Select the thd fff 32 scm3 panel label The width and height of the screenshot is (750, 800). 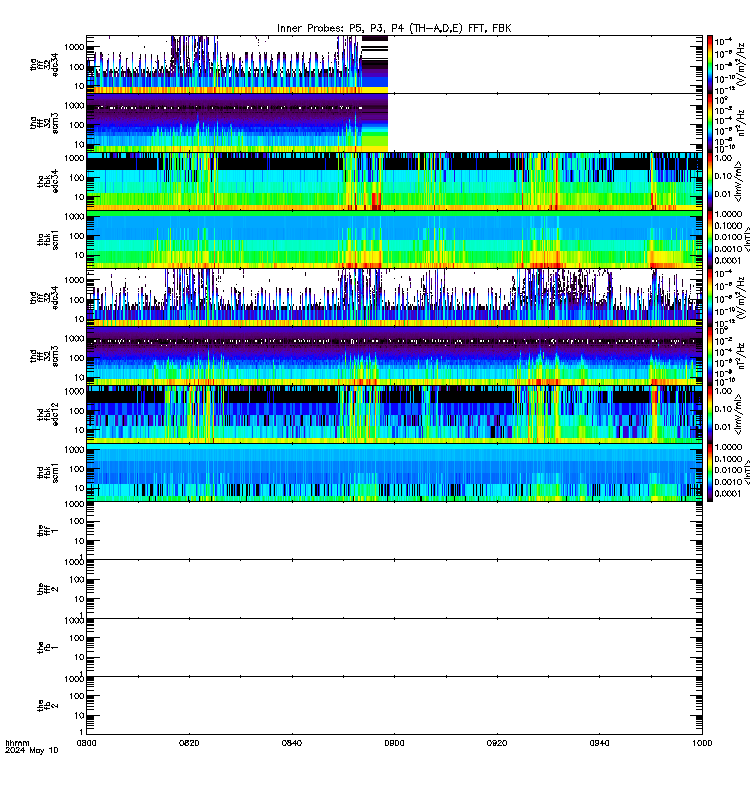(44, 356)
